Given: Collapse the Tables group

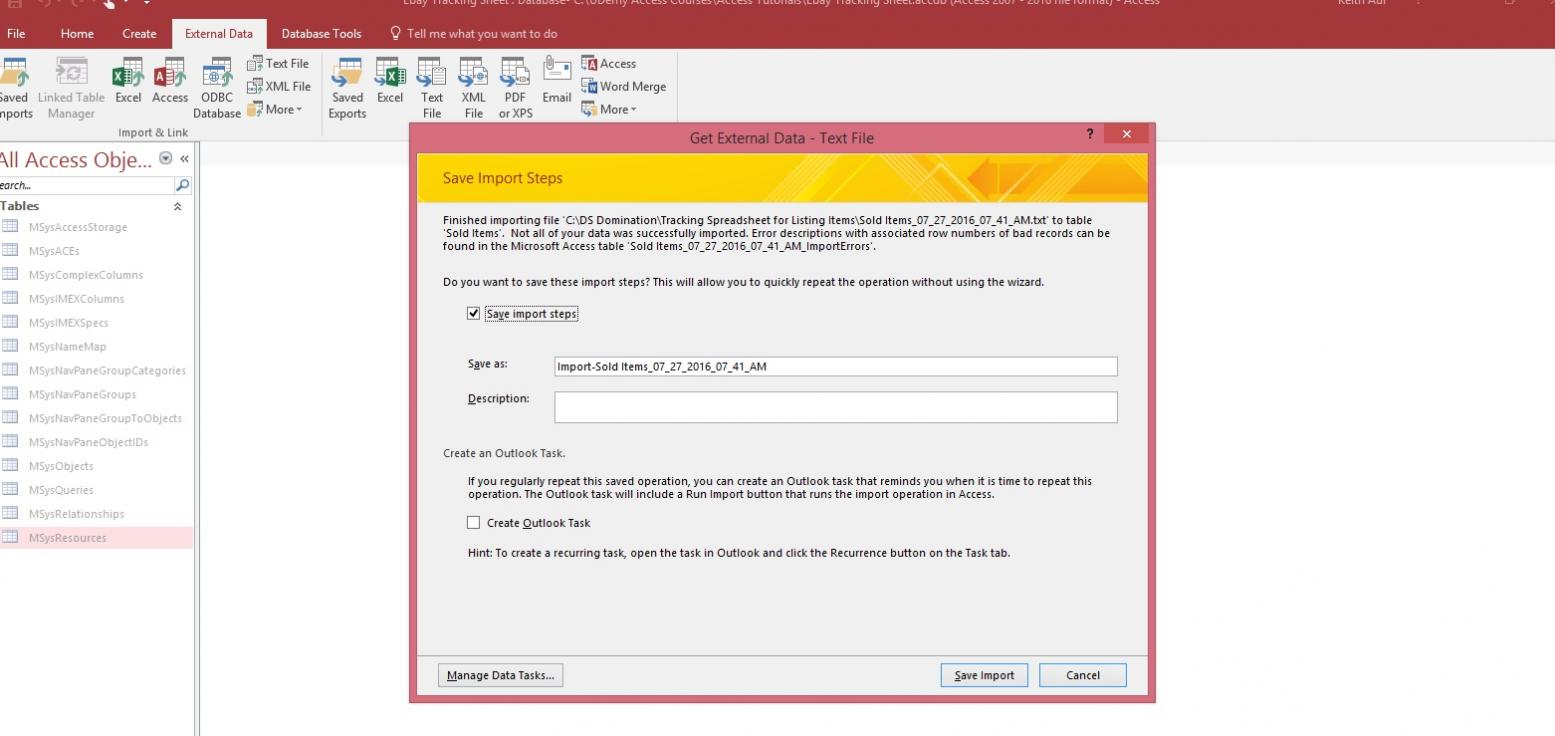Looking at the screenshot, I should pyautogui.click(x=178, y=206).
